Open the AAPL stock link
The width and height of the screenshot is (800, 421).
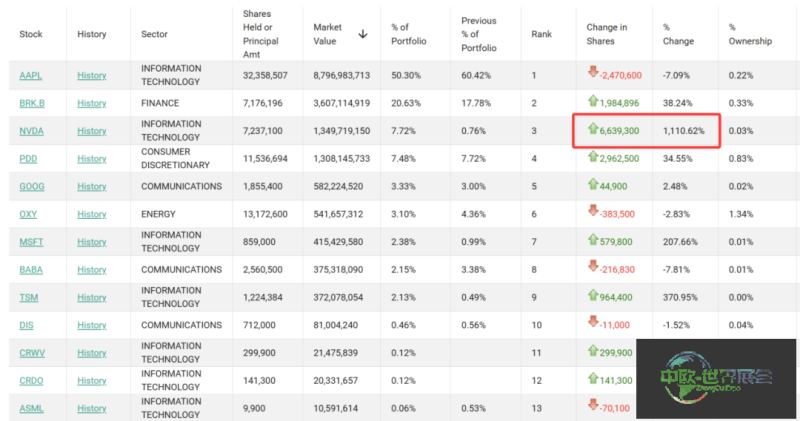31,76
